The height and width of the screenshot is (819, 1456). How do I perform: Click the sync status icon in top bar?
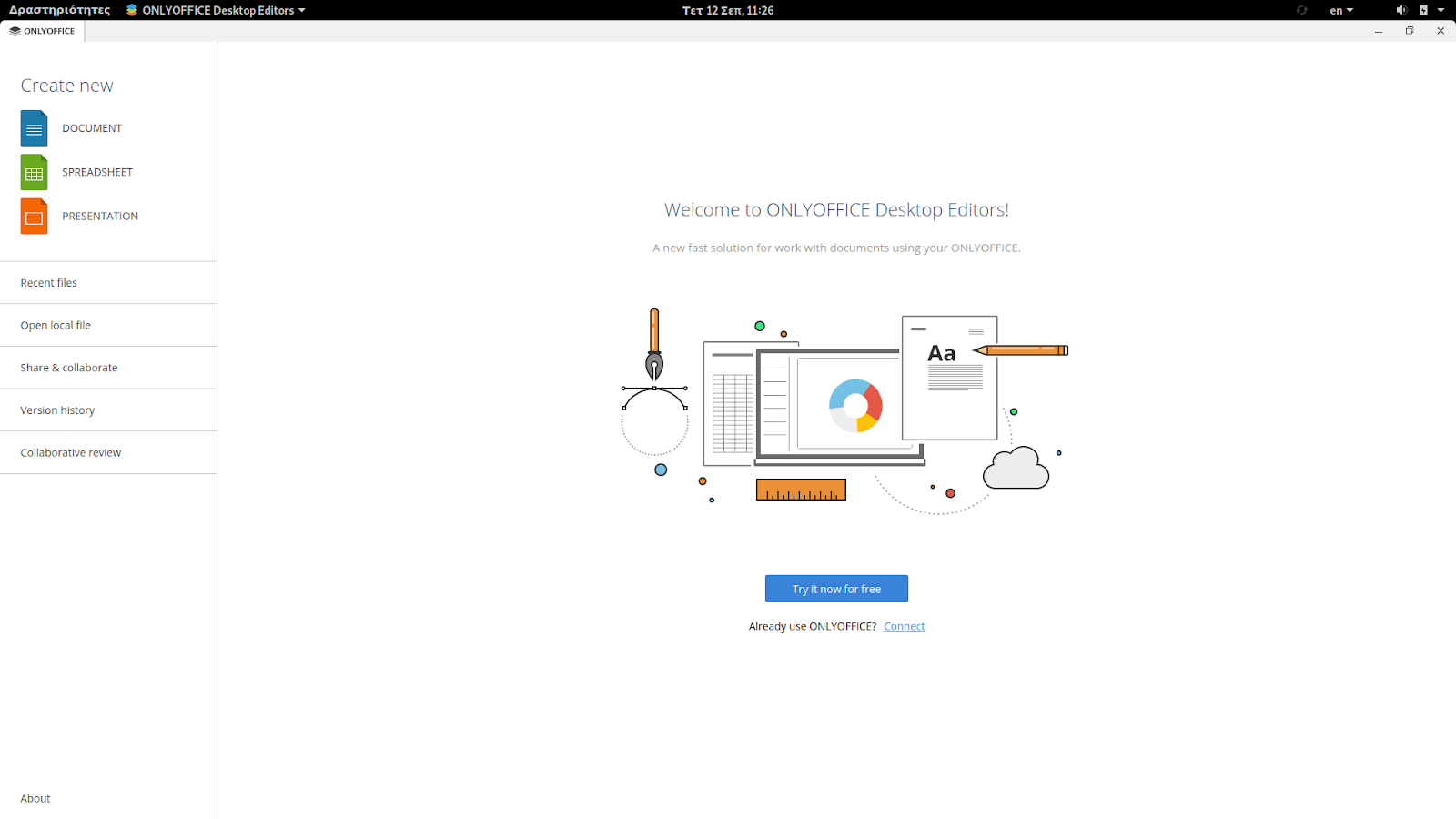pyautogui.click(x=1302, y=10)
